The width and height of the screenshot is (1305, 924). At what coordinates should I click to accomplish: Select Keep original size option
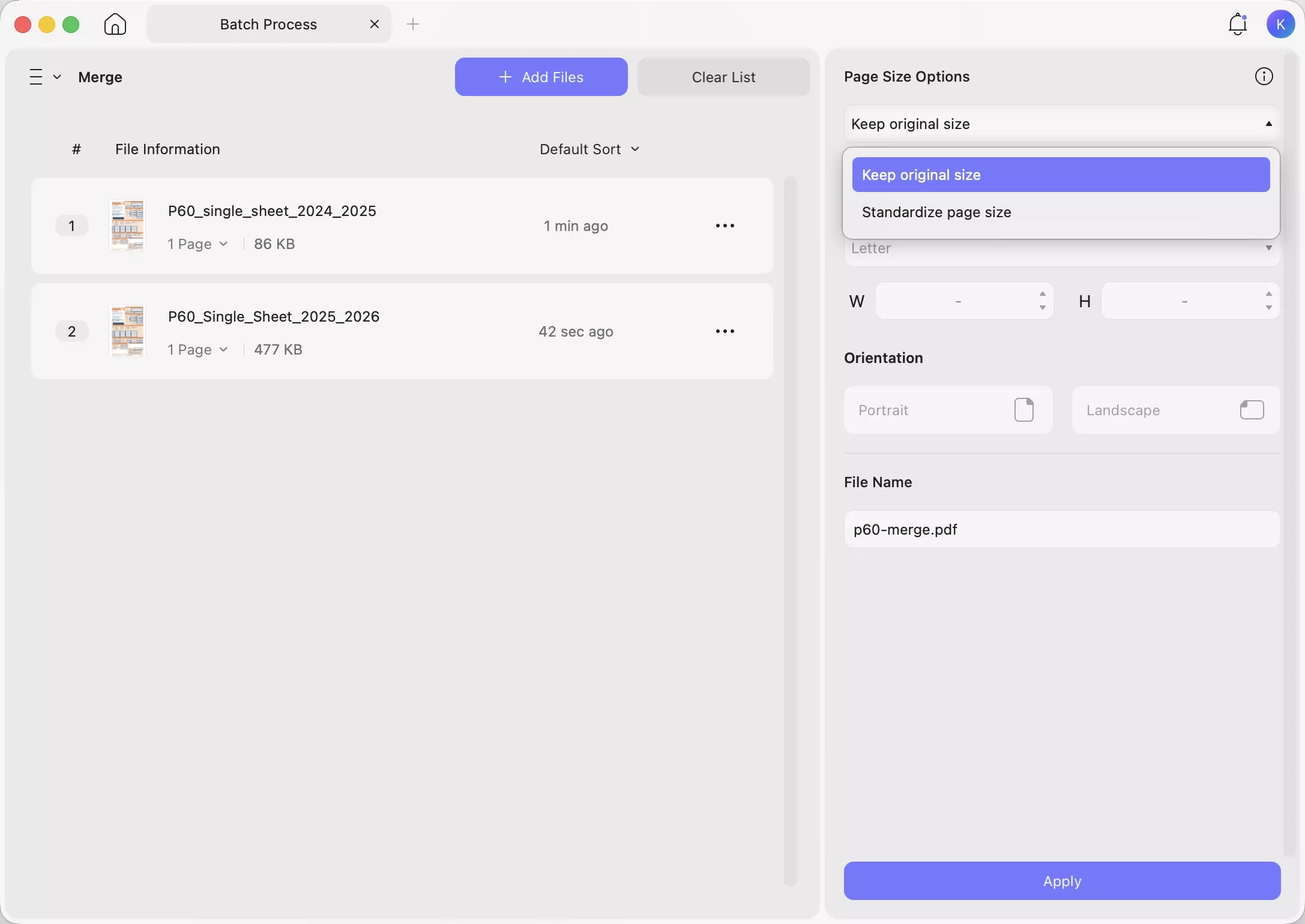coord(1060,175)
